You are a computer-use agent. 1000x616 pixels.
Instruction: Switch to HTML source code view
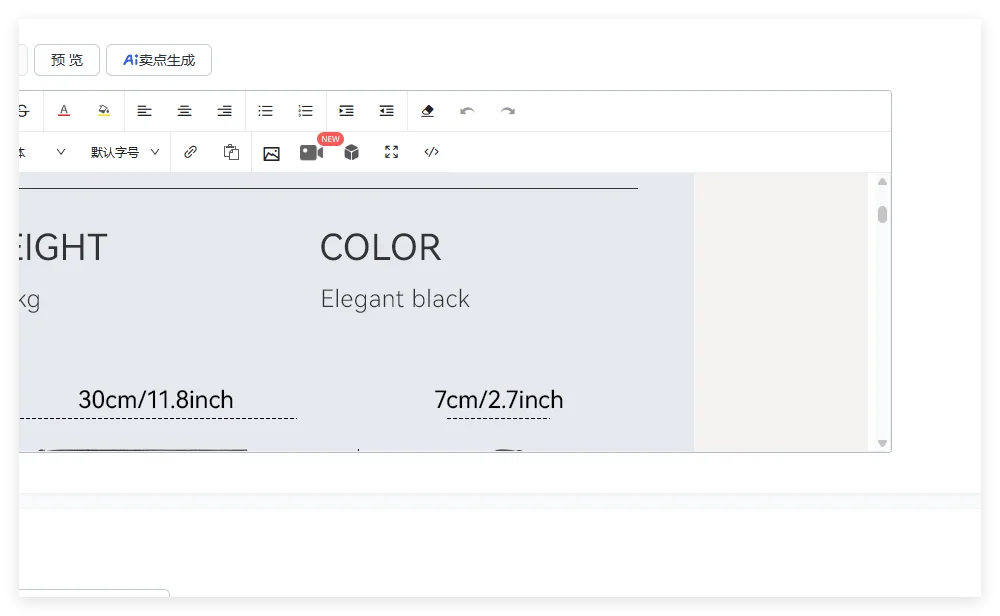(x=431, y=152)
